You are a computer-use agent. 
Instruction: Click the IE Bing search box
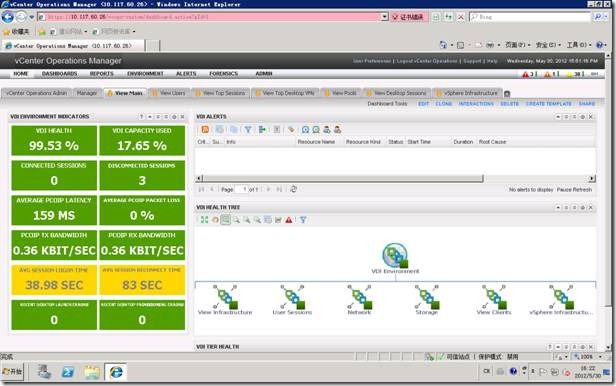click(x=530, y=17)
